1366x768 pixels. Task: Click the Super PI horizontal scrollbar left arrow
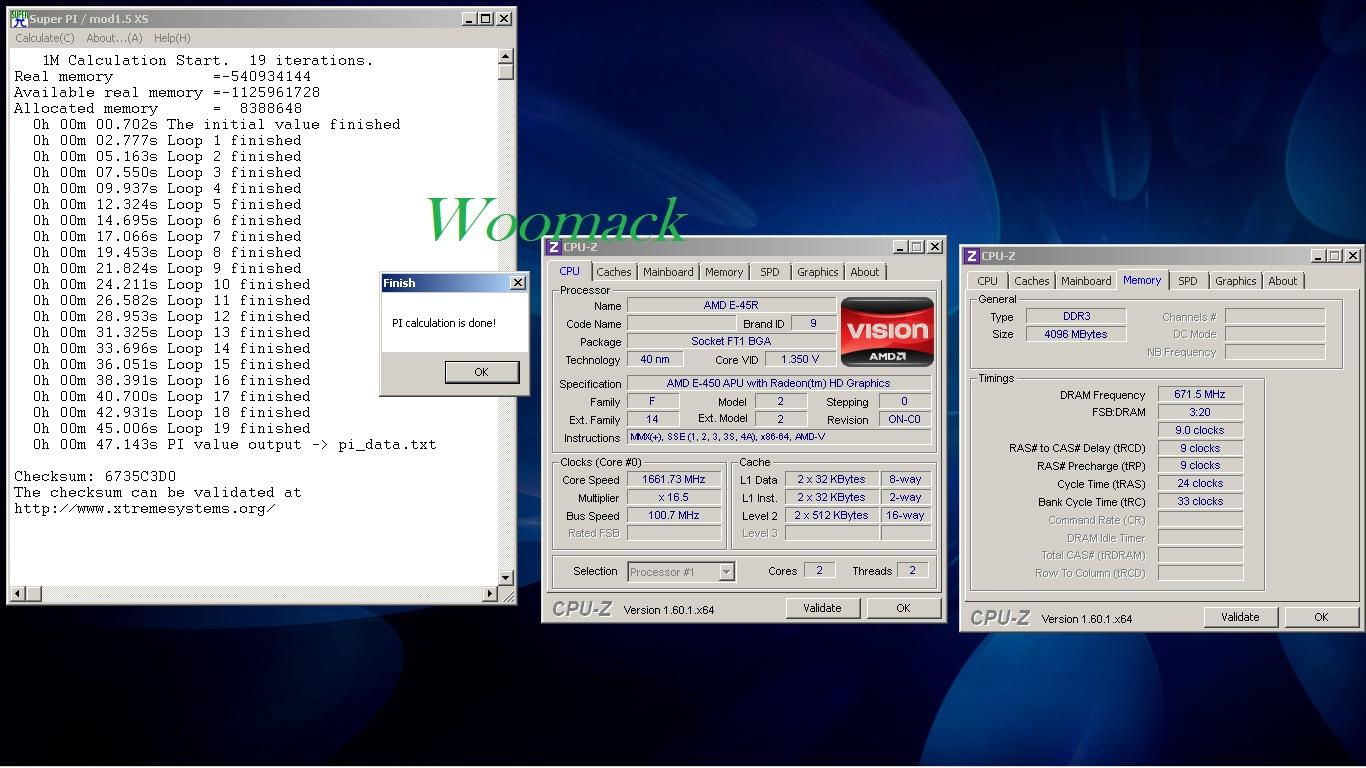click(17, 594)
